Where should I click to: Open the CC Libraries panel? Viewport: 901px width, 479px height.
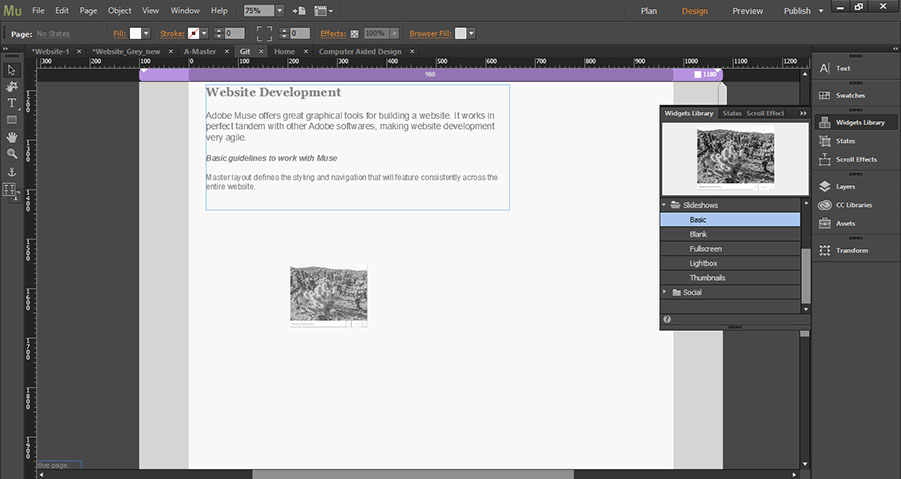click(853, 205)
